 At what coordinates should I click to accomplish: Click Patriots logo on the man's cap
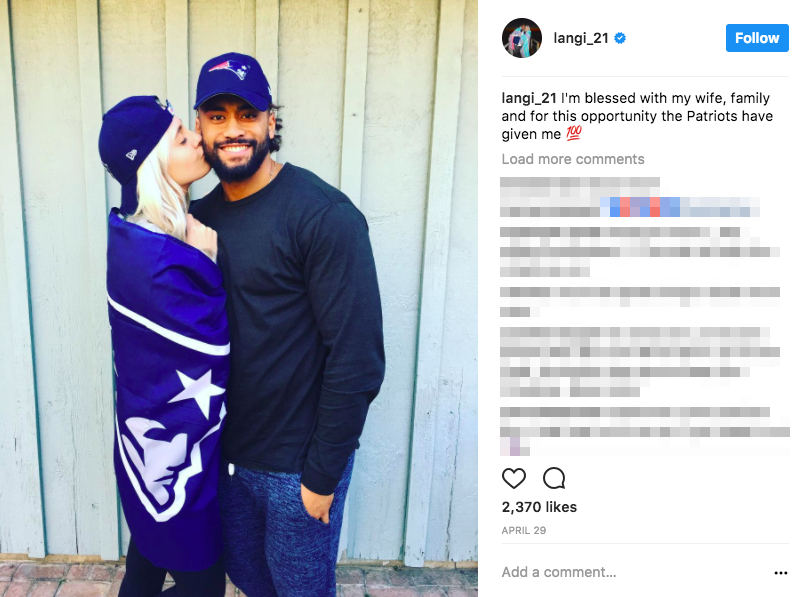pos(231,68)
